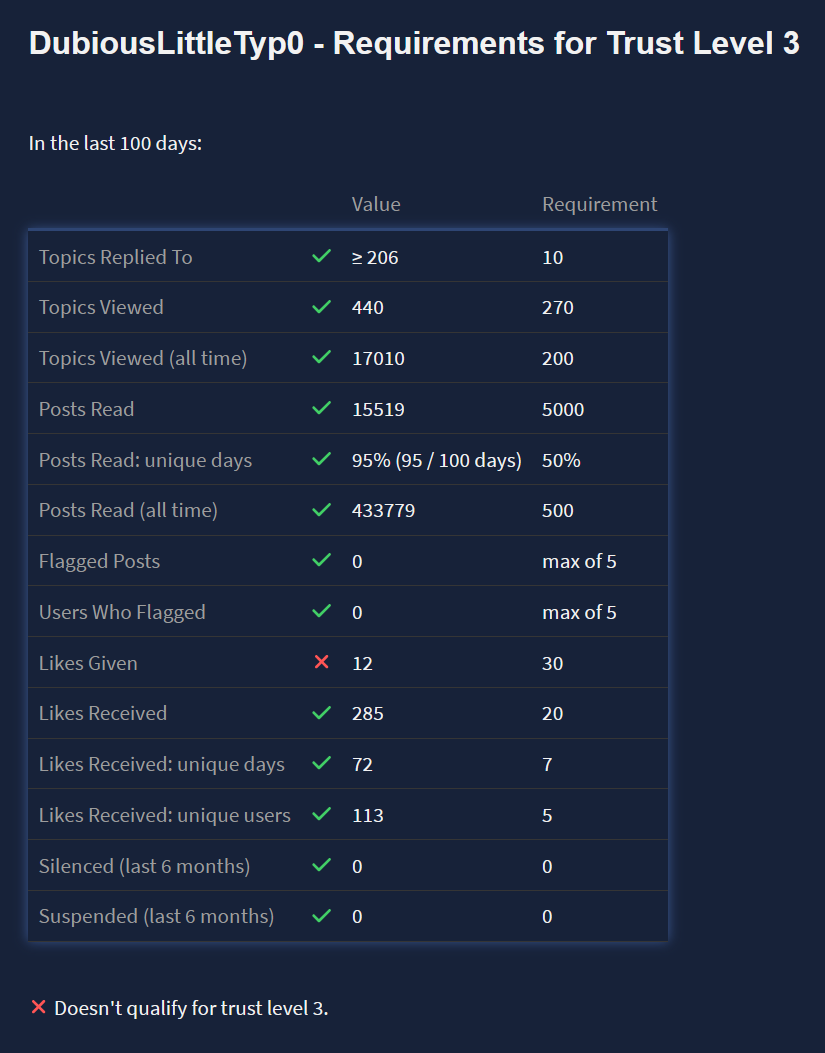Click the Likes Received: unique days label
This screenshot has height=1053, width=825.
point(161,764)
